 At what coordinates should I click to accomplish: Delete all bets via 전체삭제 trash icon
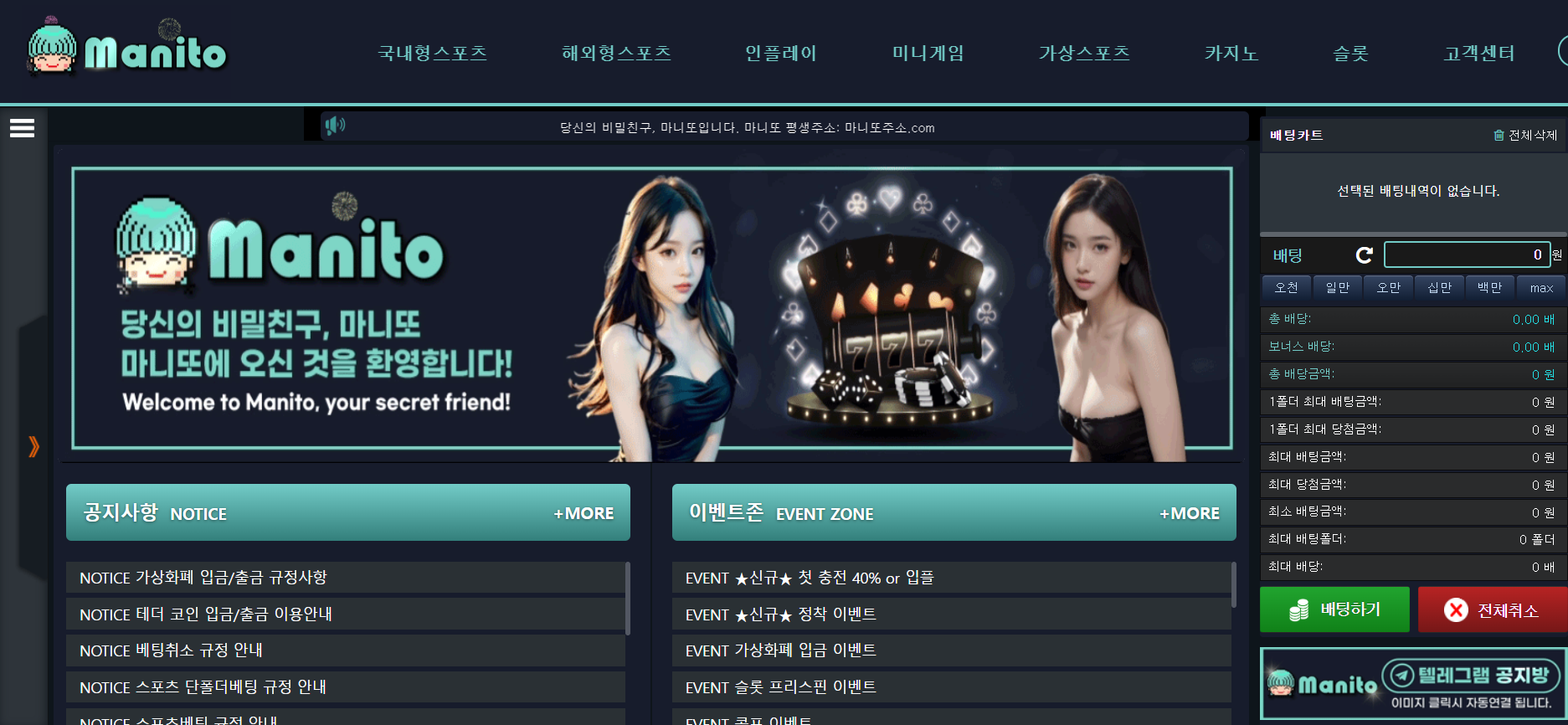[1524, 135]
